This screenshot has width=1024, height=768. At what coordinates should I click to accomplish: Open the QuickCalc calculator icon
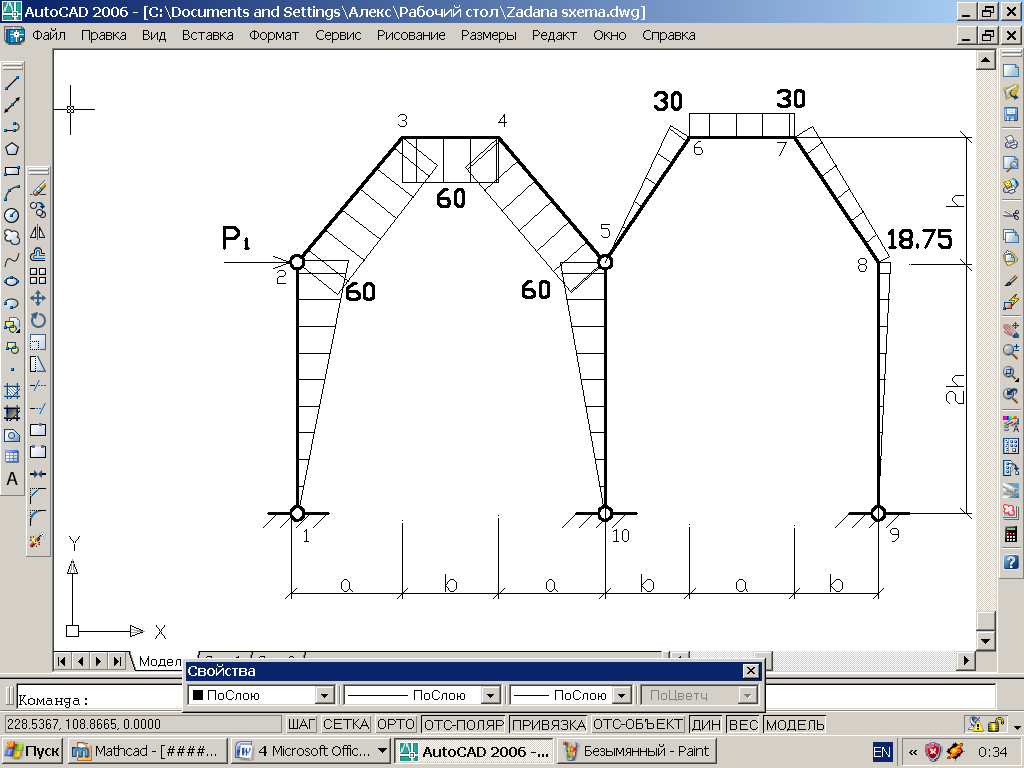click(1011, 534)
